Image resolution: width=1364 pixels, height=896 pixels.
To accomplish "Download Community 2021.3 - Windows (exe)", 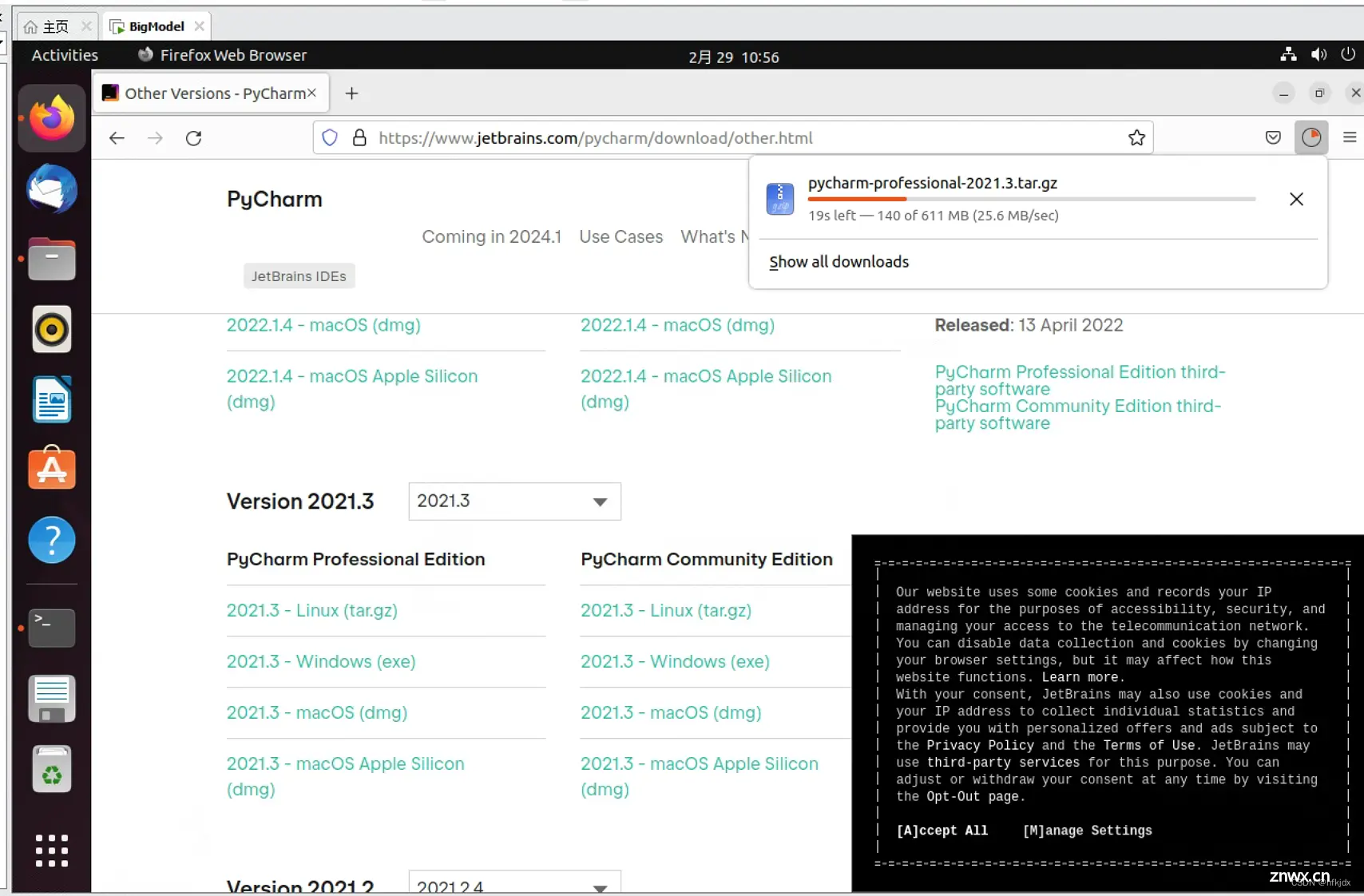I will point(675,662).
